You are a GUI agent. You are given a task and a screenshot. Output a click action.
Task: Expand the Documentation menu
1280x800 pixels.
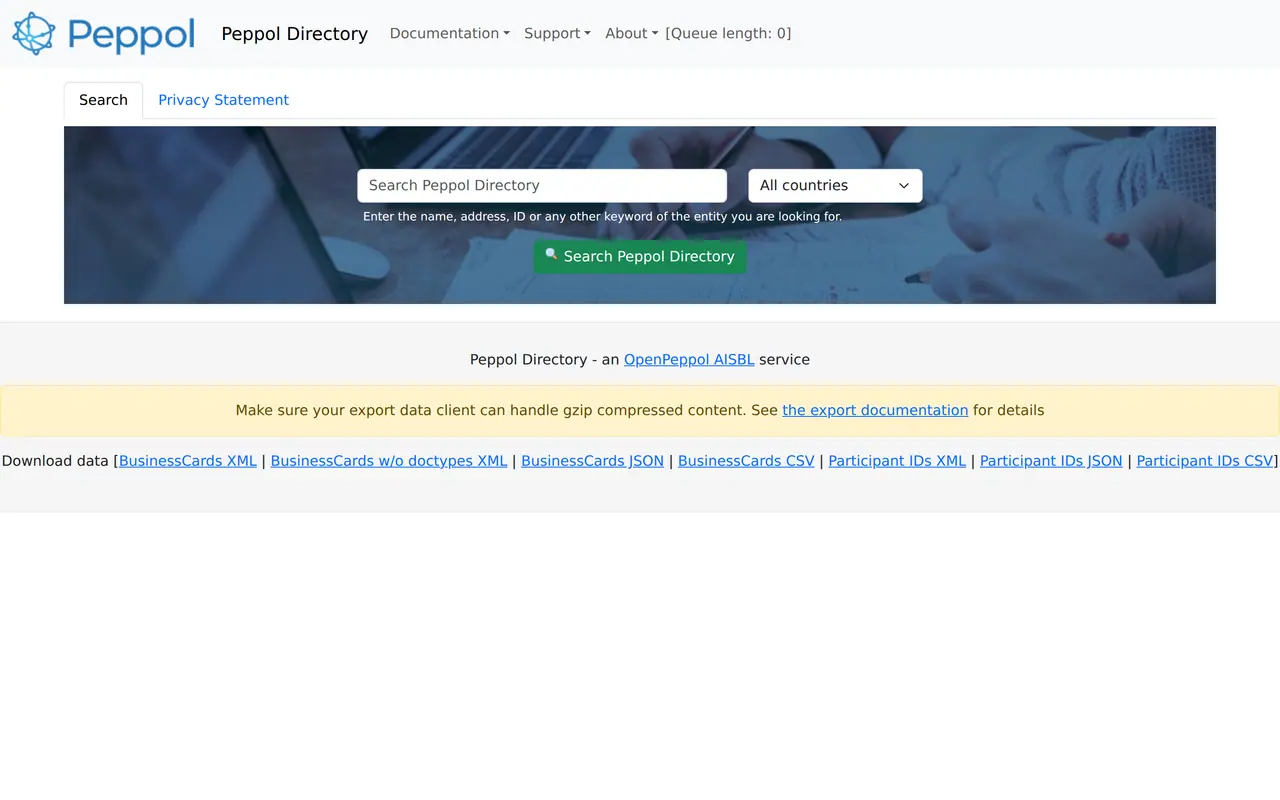450,33
